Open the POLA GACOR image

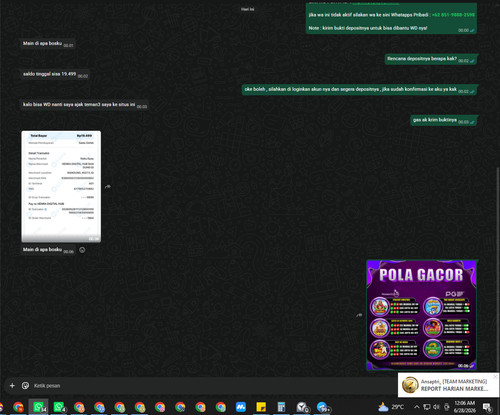click(421, 315)
